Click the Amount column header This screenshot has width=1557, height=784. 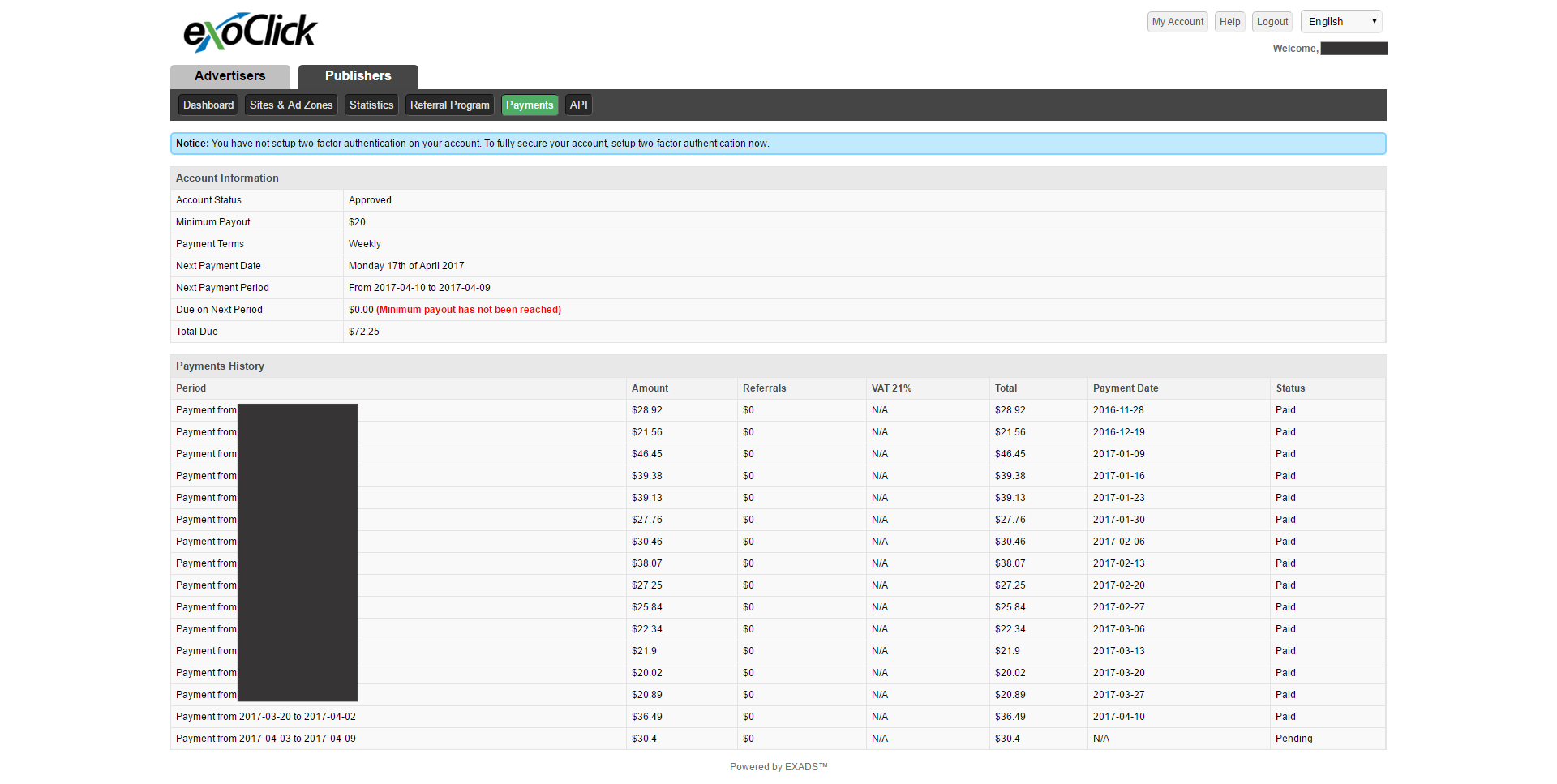coord(650,388)
